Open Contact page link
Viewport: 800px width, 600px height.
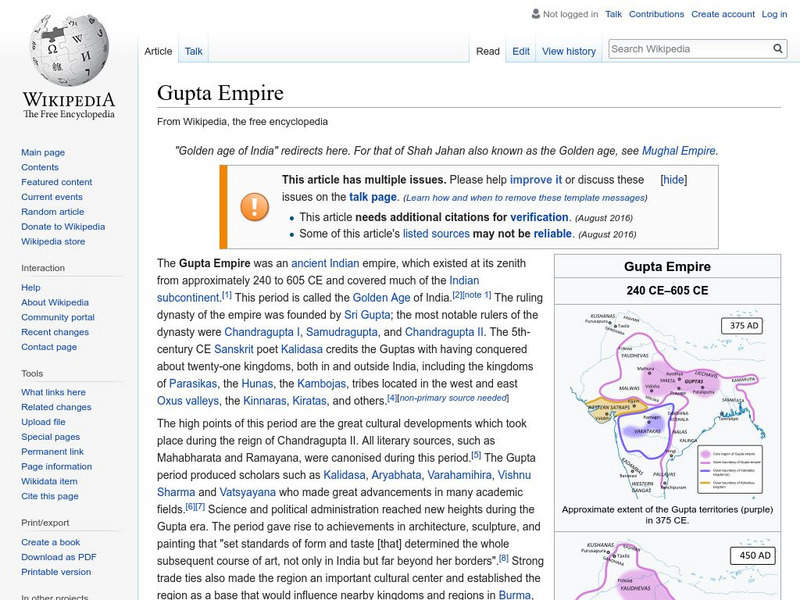click(x=49, y=346)
